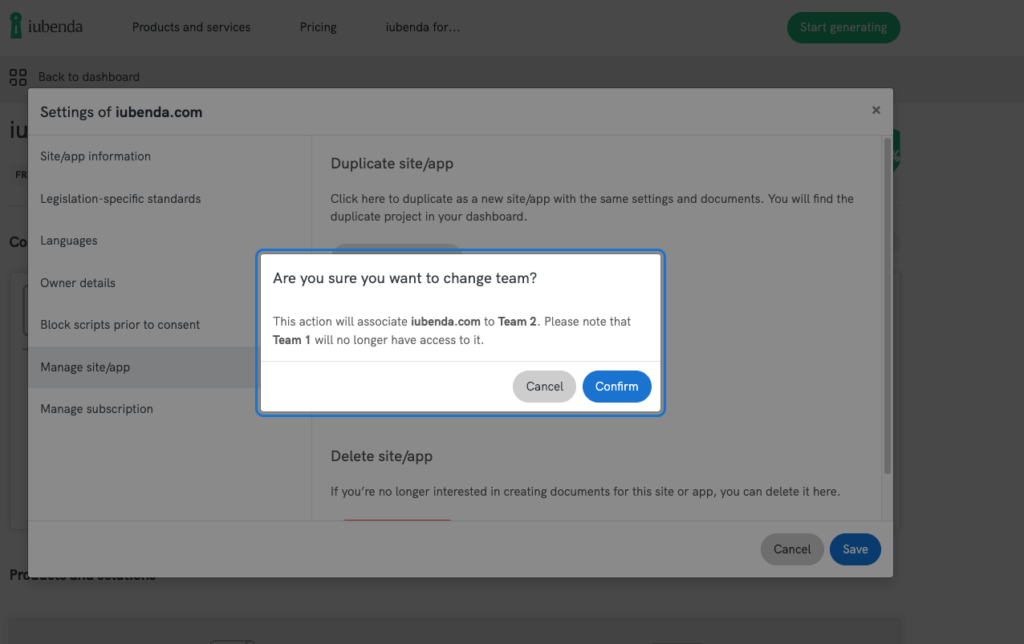Image resolution: width=1024 pixels, height=644 pixels.
Task: Select Block scripts prior to consent
Action: (x=120, y=325)
